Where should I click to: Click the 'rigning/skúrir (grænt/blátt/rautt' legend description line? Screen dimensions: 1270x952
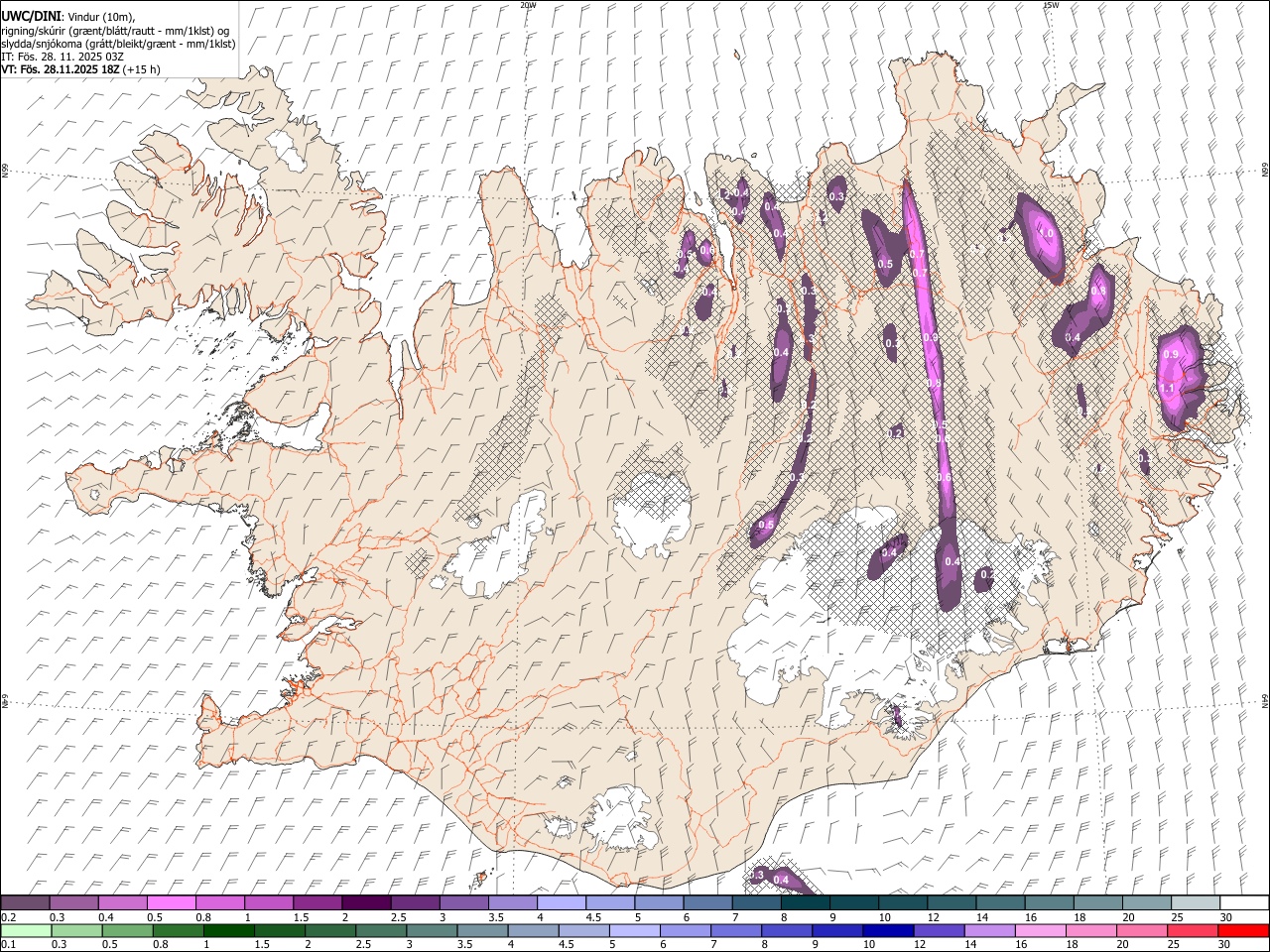point(114,30)
